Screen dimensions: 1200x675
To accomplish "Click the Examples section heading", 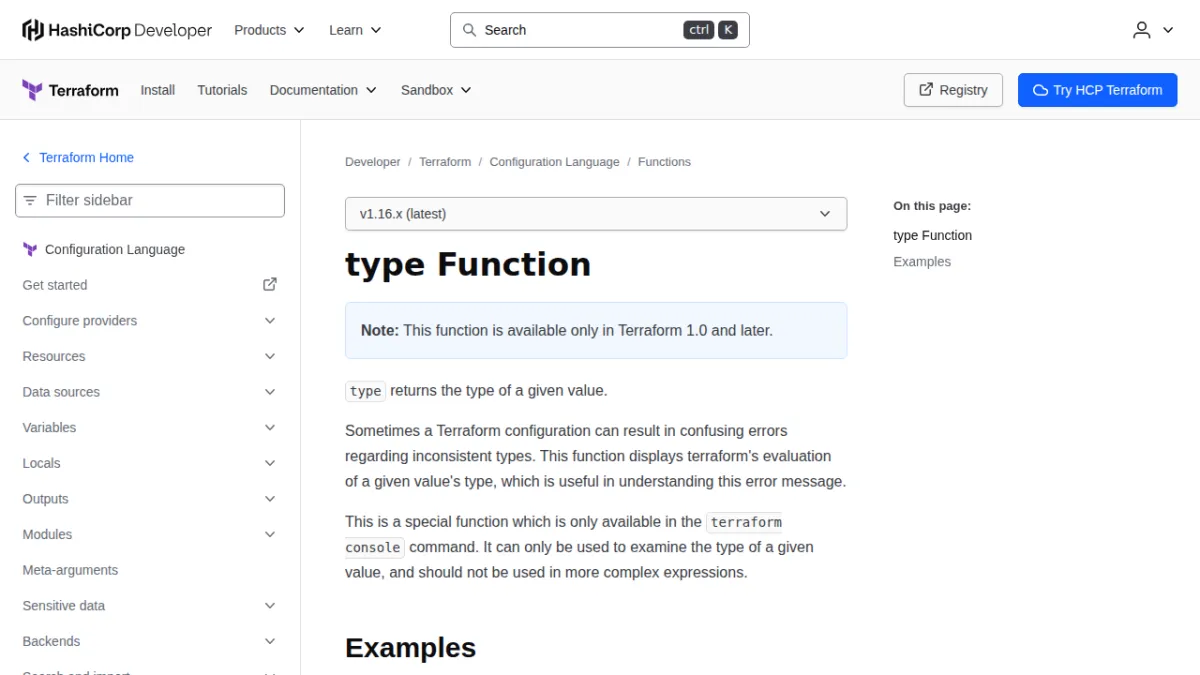I will [410, 648].
